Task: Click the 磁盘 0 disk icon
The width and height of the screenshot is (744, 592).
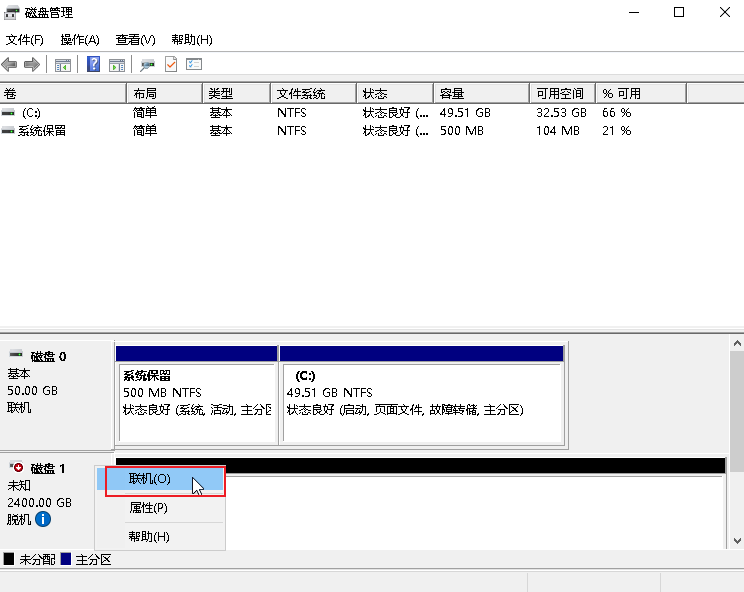Action: coord(16,354)
